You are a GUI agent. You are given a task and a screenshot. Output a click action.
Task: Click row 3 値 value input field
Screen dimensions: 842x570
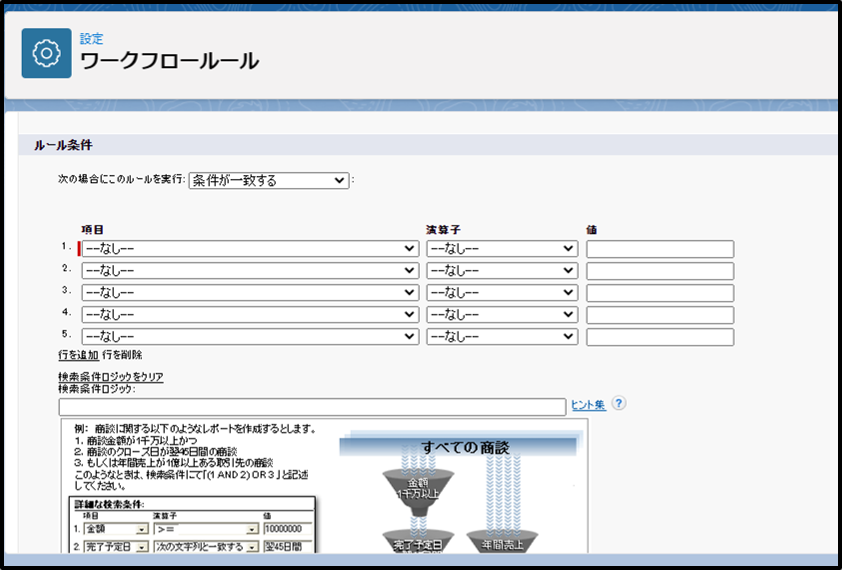pyautogui.click(x=660, y=293)
